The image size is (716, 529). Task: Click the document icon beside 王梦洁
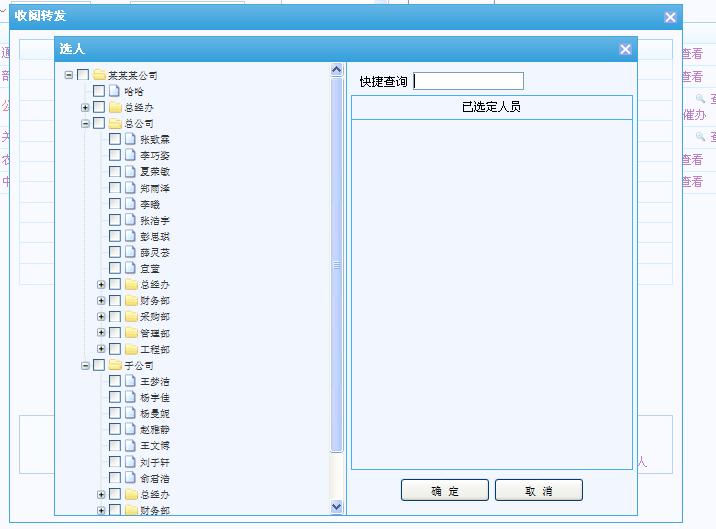click(131, 382)
